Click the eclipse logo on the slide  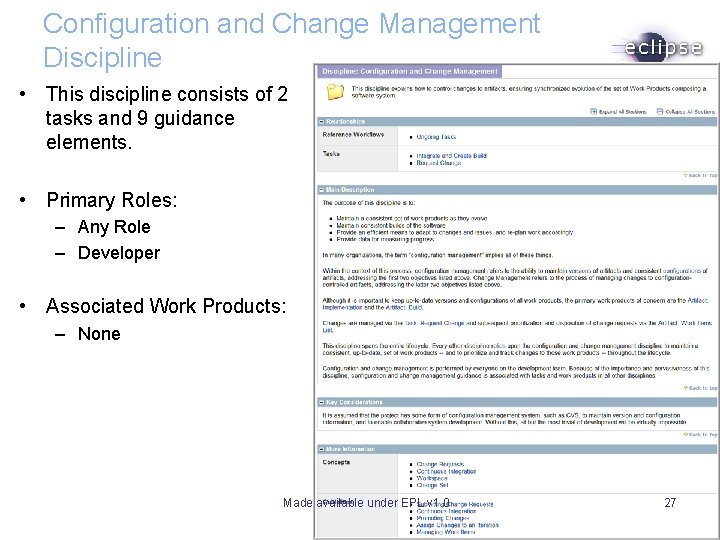658,47
